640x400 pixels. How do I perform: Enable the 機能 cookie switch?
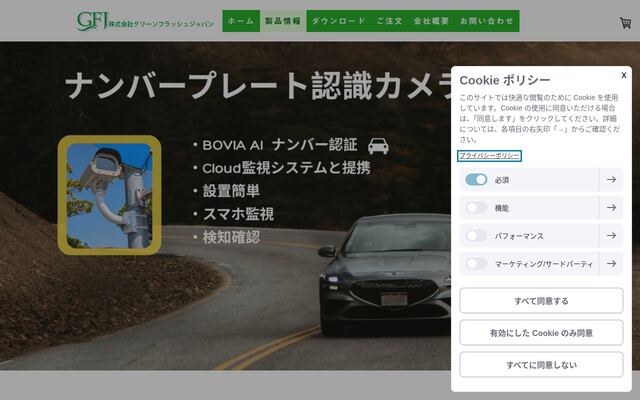tap(476, 208)
